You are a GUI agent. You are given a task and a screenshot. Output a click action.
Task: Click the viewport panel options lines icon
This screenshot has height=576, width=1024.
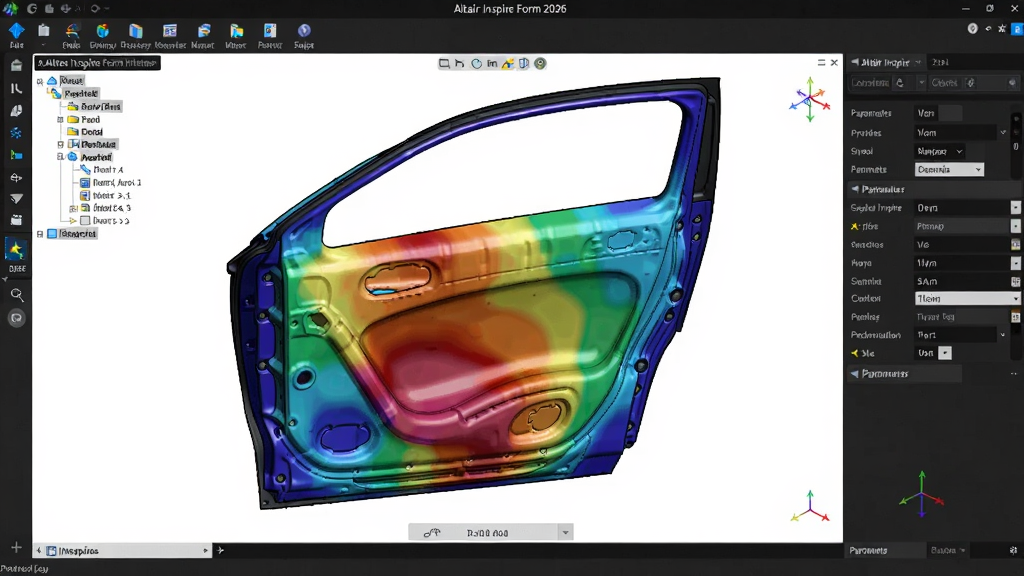(822, 63)
